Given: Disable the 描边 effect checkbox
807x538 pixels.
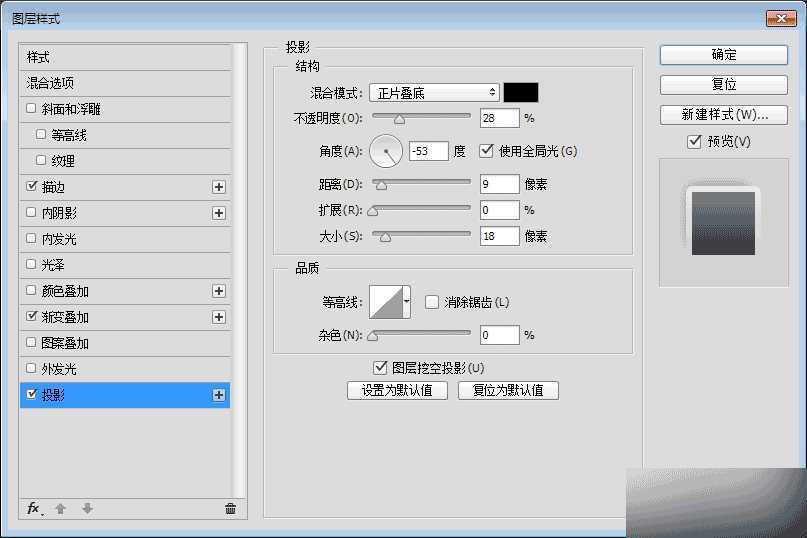Looking at the screenshot, I should coord(31,186).
